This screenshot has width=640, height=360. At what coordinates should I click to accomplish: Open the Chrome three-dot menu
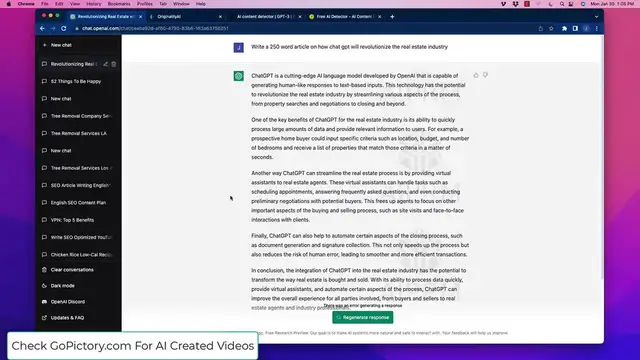tap(597, 29)
